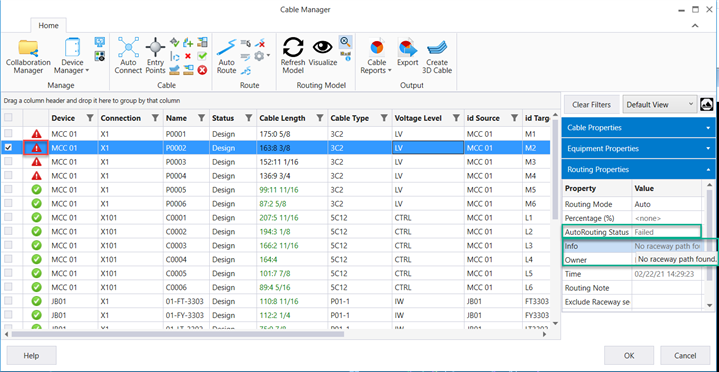Click the Clear Filters button
The height and width of the screenshot is (372, 719).
[592, 105]
